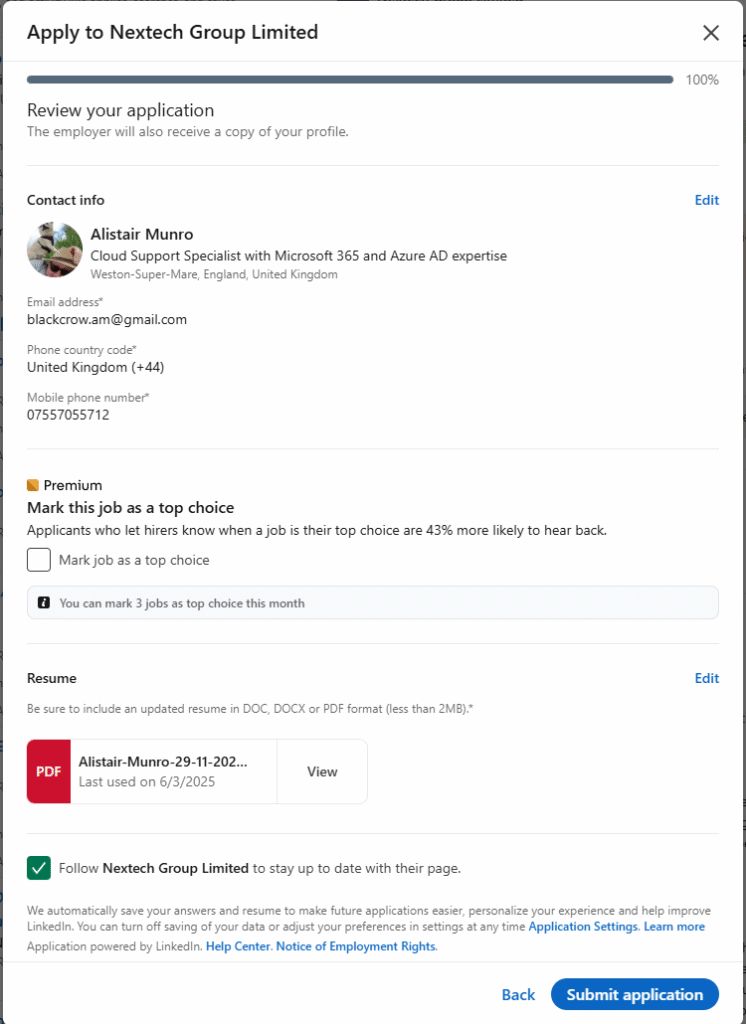Click Alistair Munro's profile photo

[x=55, y=250]
